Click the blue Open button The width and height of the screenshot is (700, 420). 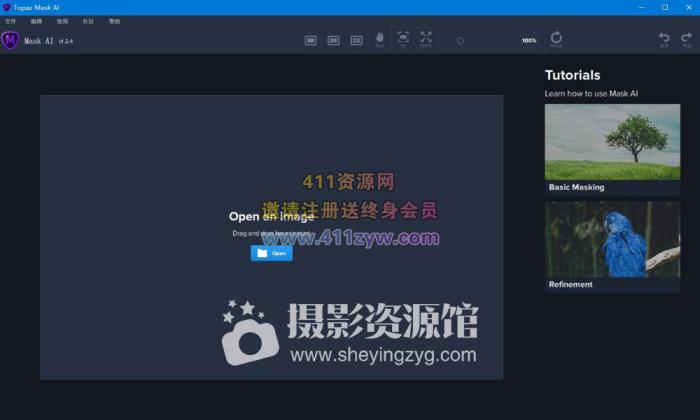[x=271, y=253]
